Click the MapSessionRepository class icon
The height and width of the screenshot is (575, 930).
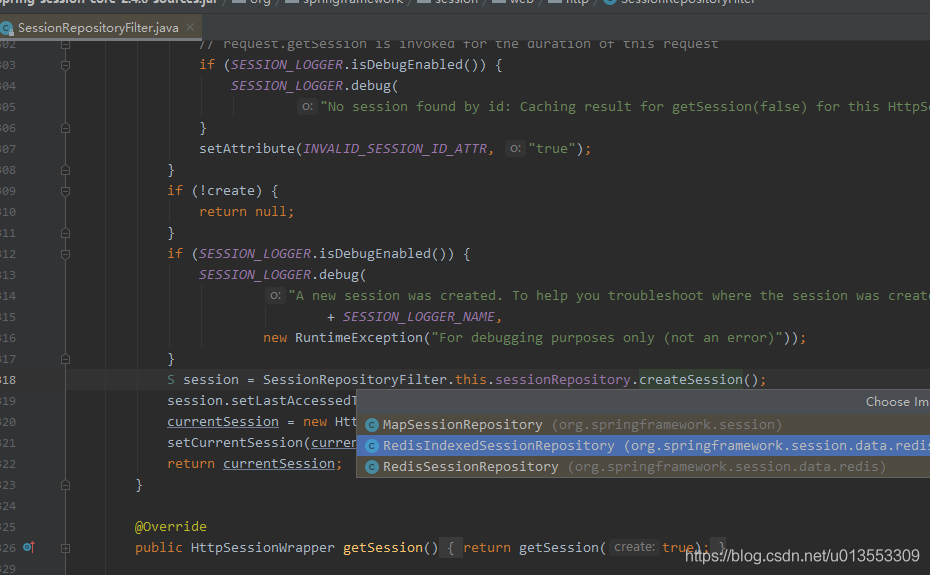372,425
